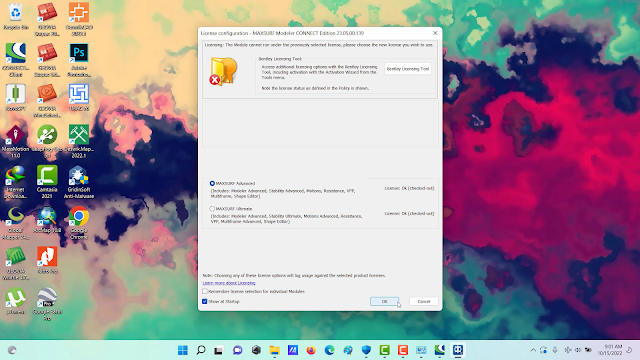Launch Camtasia 2021 from the desktop
640x360 pixels.
(x=47, y=182)
